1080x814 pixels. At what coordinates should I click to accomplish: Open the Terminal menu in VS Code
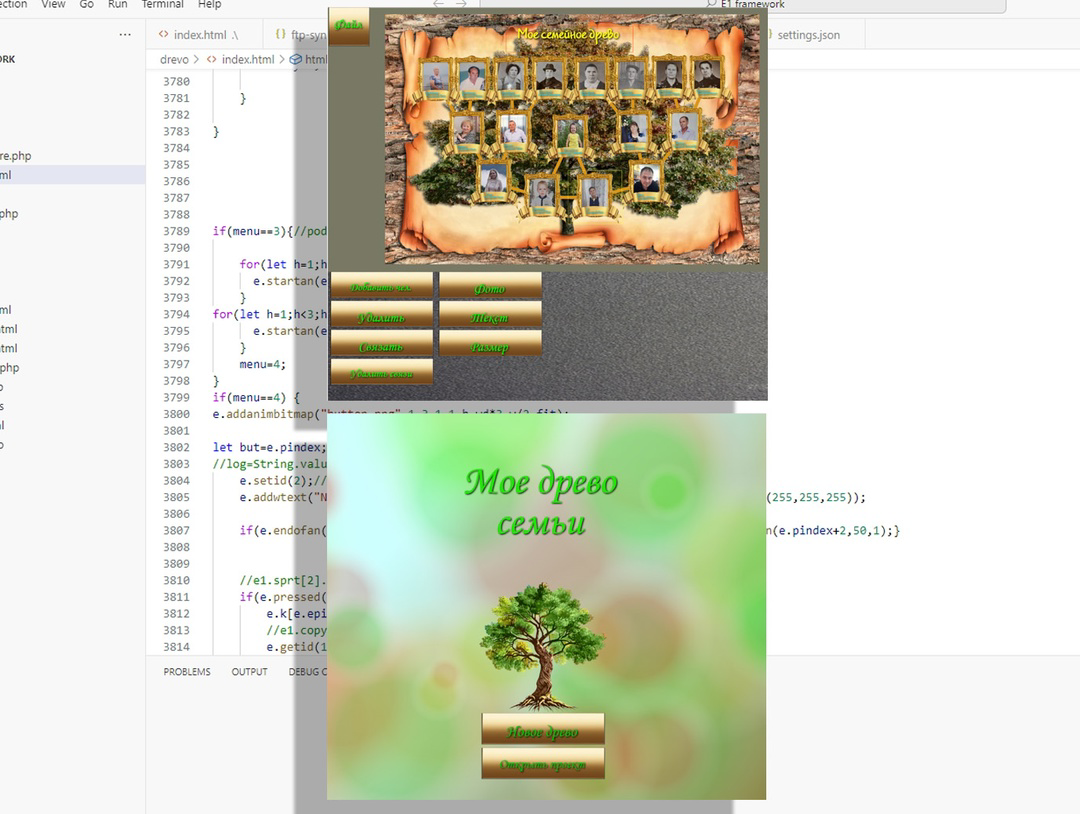tap(163, 4)
